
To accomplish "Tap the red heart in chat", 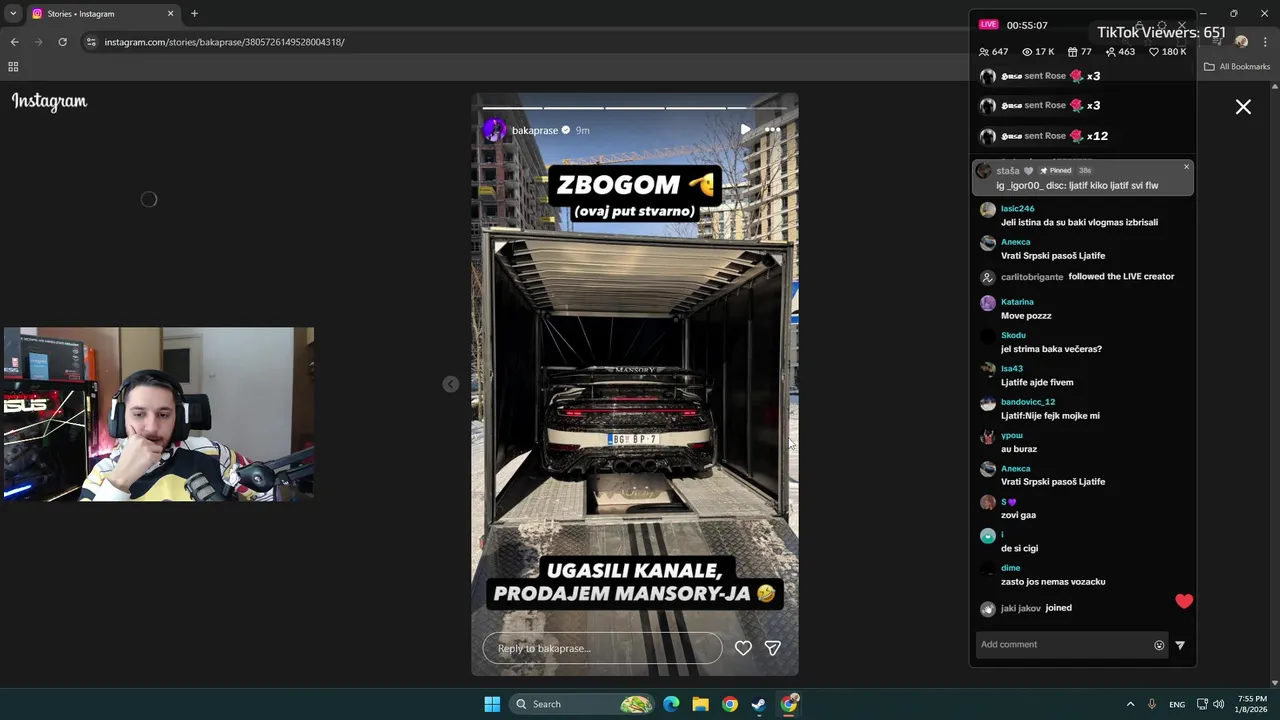I will point(1184,601).
